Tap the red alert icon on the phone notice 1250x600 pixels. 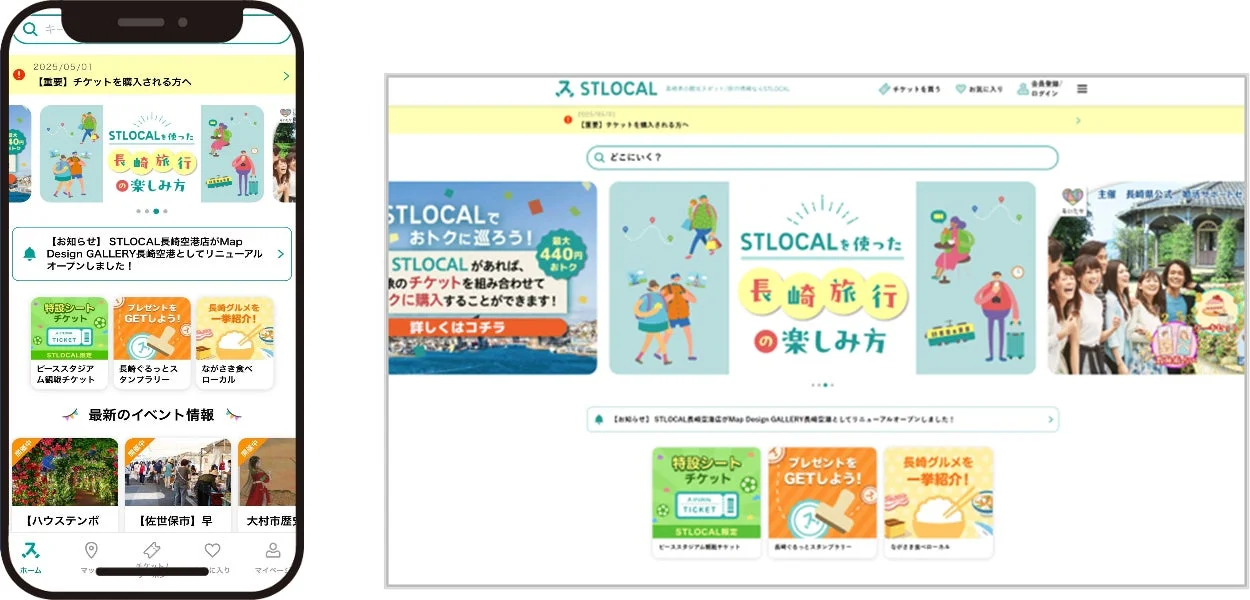pyautogui.click(x=19, y=74)
